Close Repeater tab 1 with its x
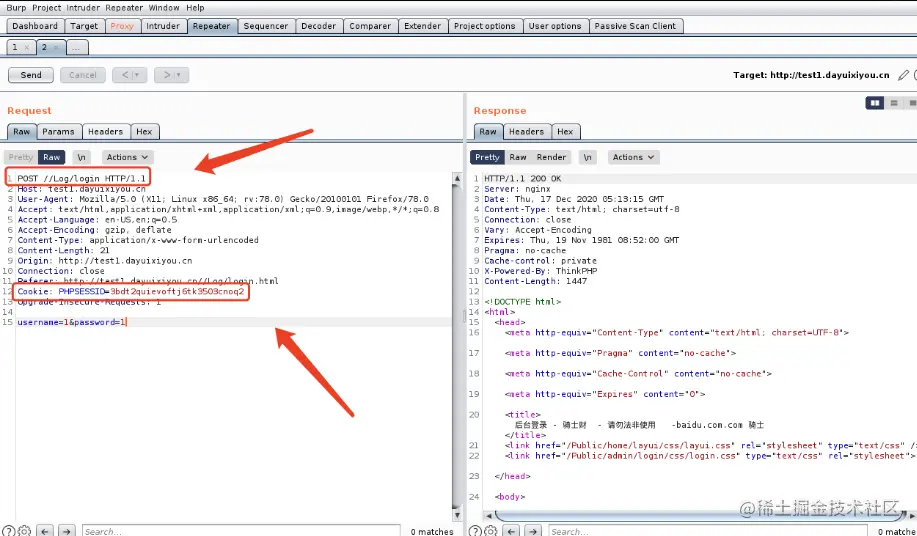 [x=26, y=48]
